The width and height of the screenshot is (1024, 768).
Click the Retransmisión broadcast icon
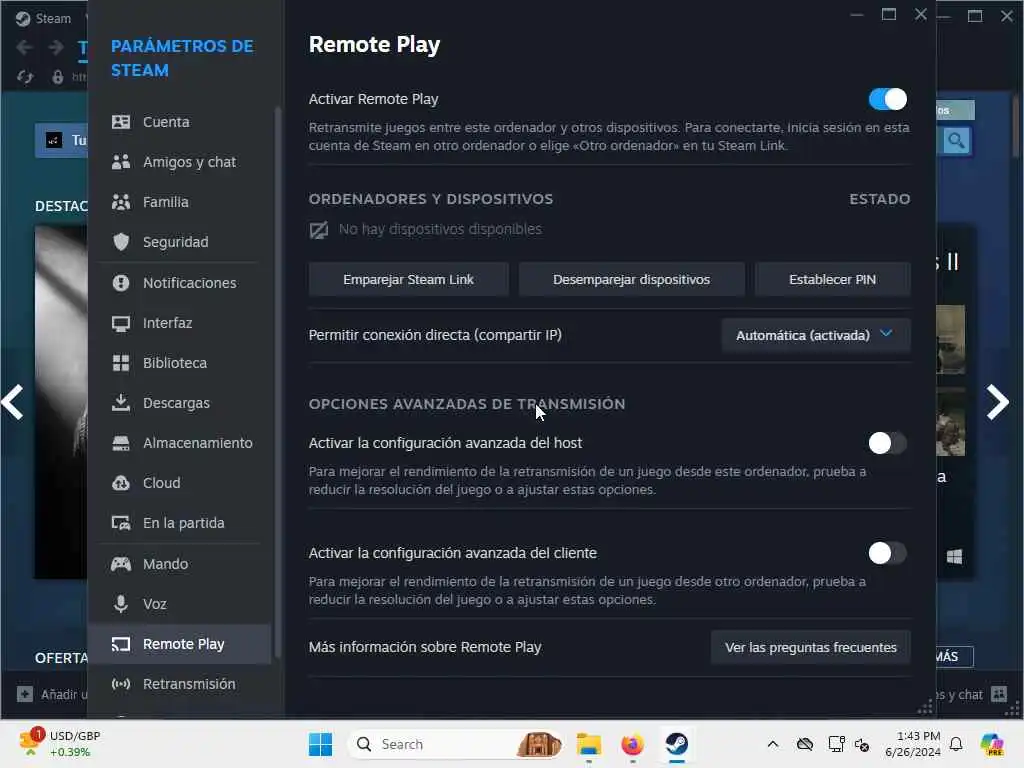pos(121,684)
